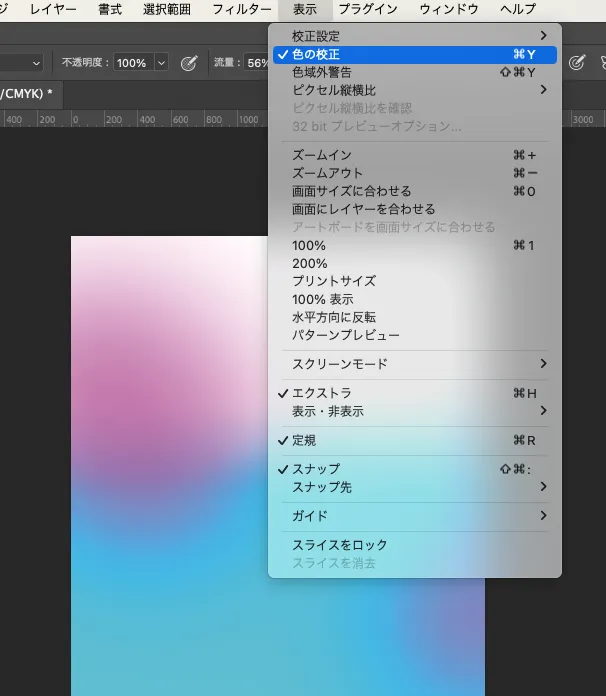
Task: Expand the ガイド submenu
Action: (x=415, y=516)
